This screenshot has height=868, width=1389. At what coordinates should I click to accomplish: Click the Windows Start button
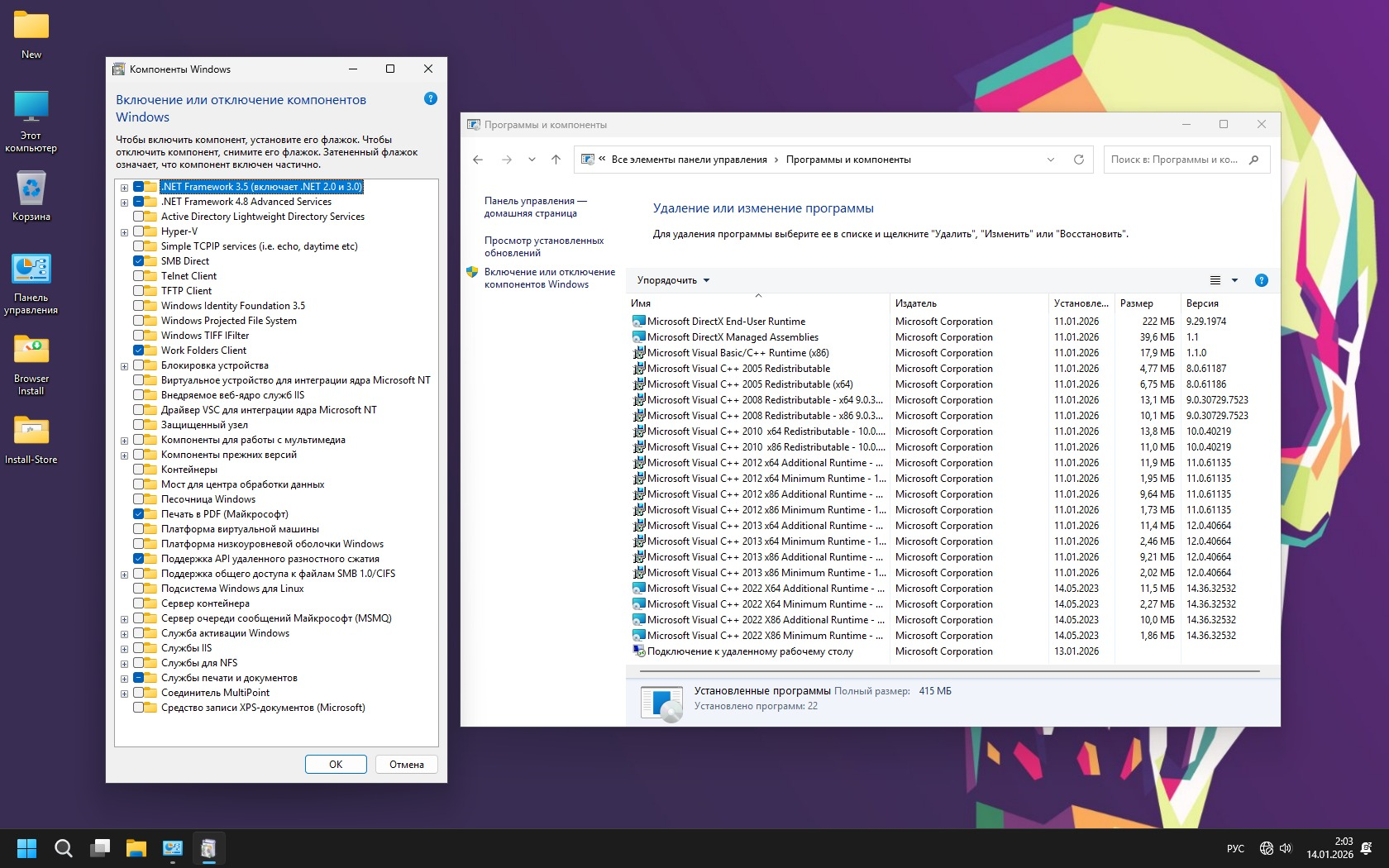(x=26, y=848)
